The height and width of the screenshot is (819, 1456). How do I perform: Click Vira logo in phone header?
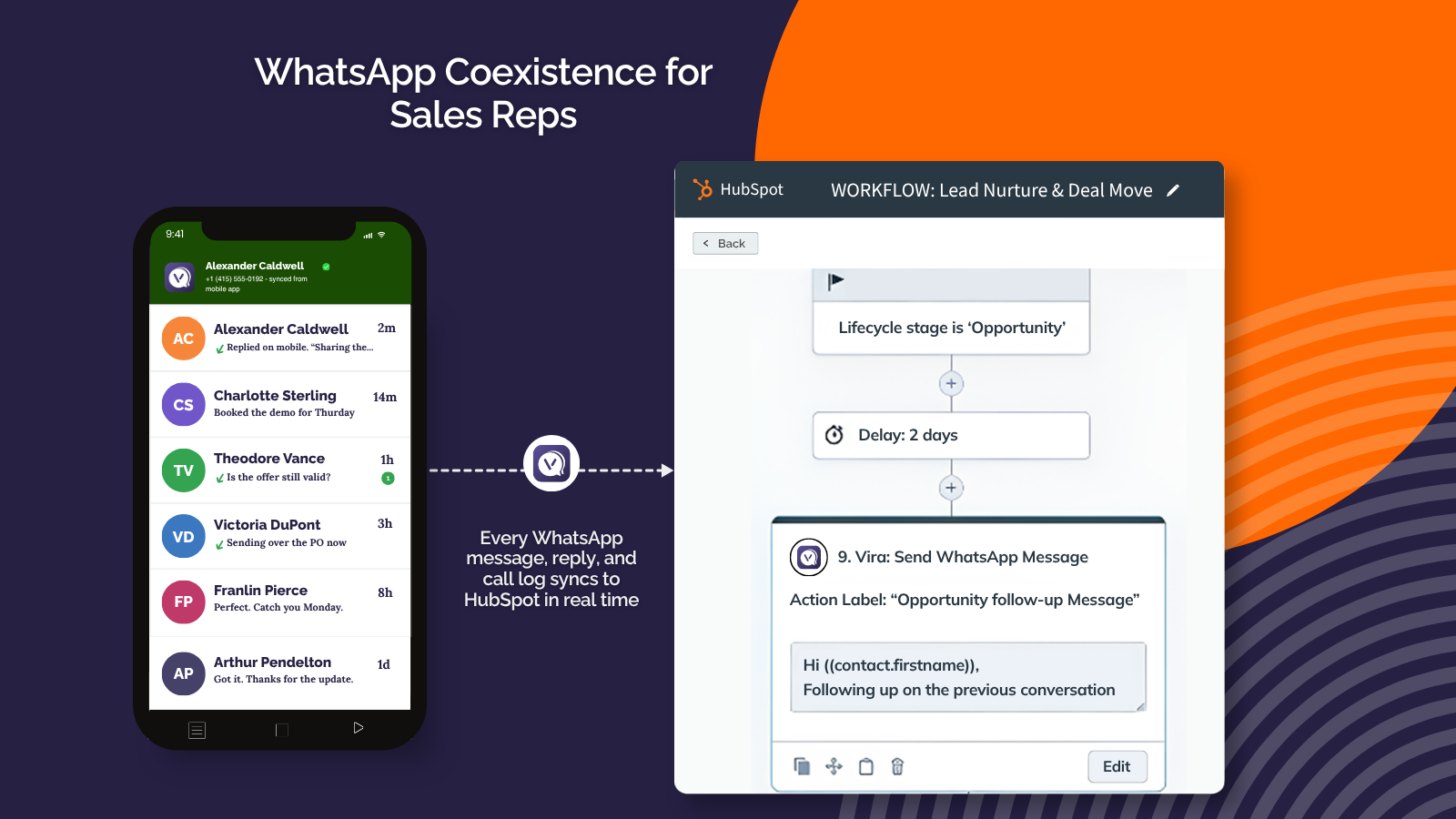(x=180, y=277)
